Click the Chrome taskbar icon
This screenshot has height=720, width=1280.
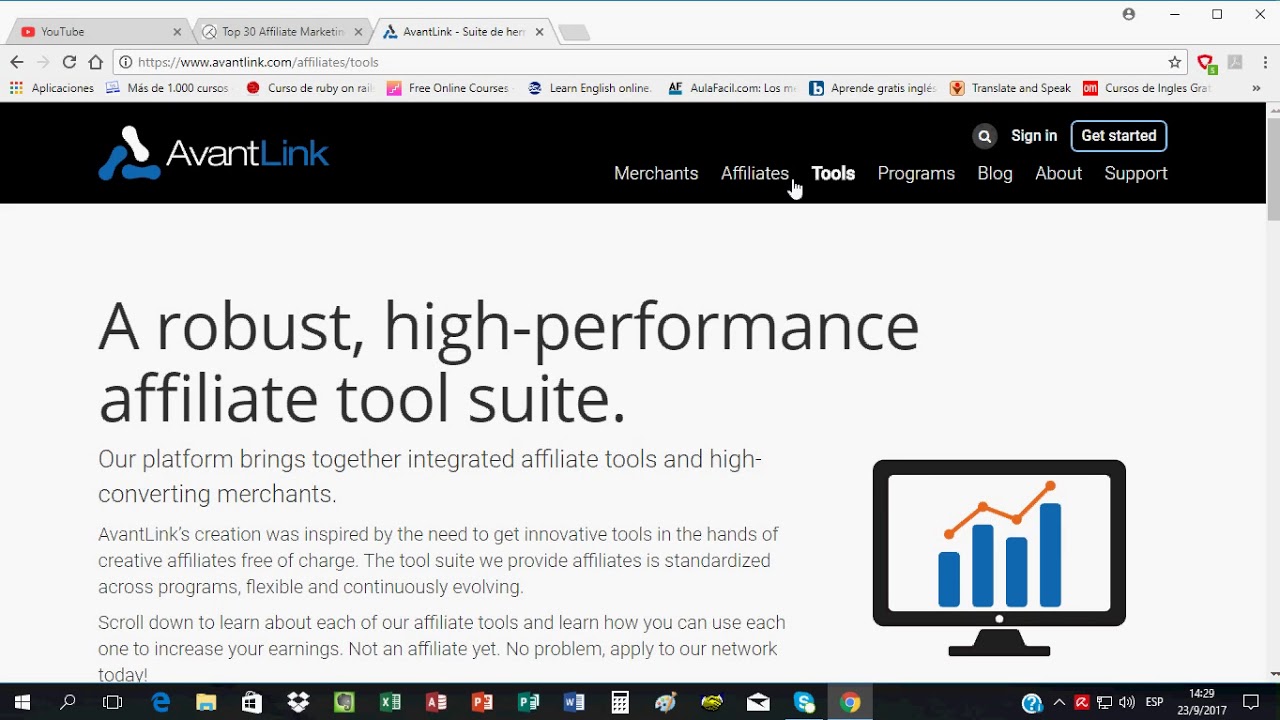point(850,702)
